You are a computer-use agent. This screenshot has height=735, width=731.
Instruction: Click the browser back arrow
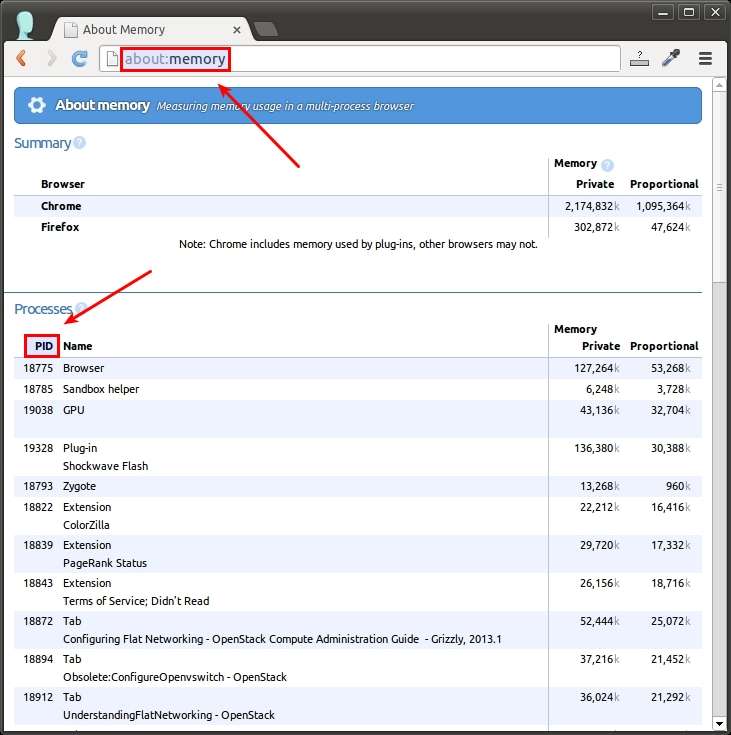pos(21,59)
